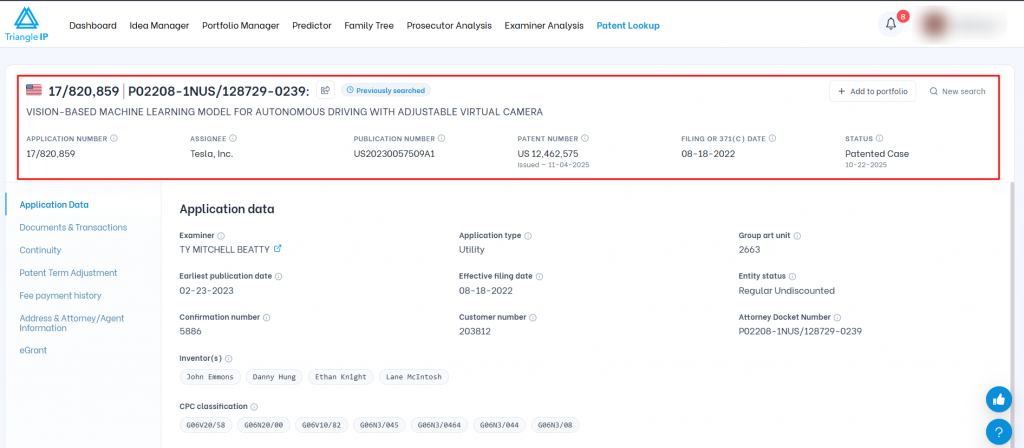The width and height of the screenshot is (1024, 448).
Task: Click inventor chip Ethan Knight
Action: coord(341,377)
